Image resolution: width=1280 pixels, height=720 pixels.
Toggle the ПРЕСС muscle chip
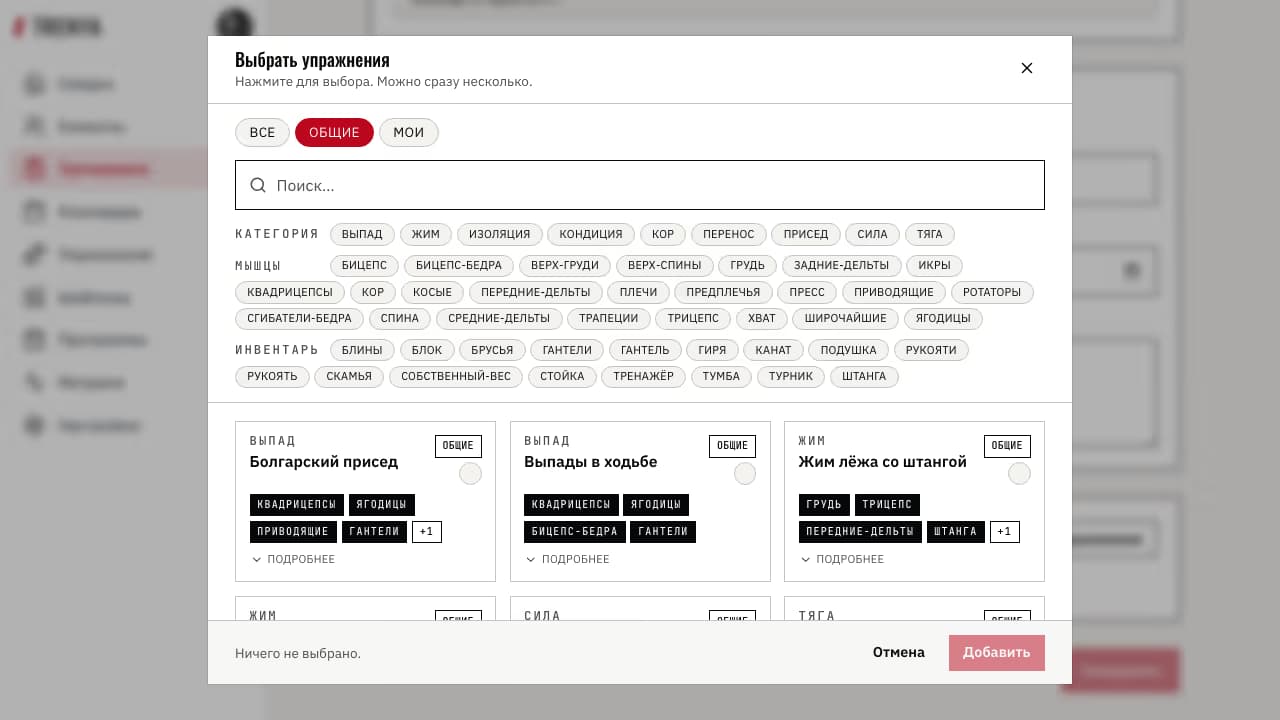point(807,292)
